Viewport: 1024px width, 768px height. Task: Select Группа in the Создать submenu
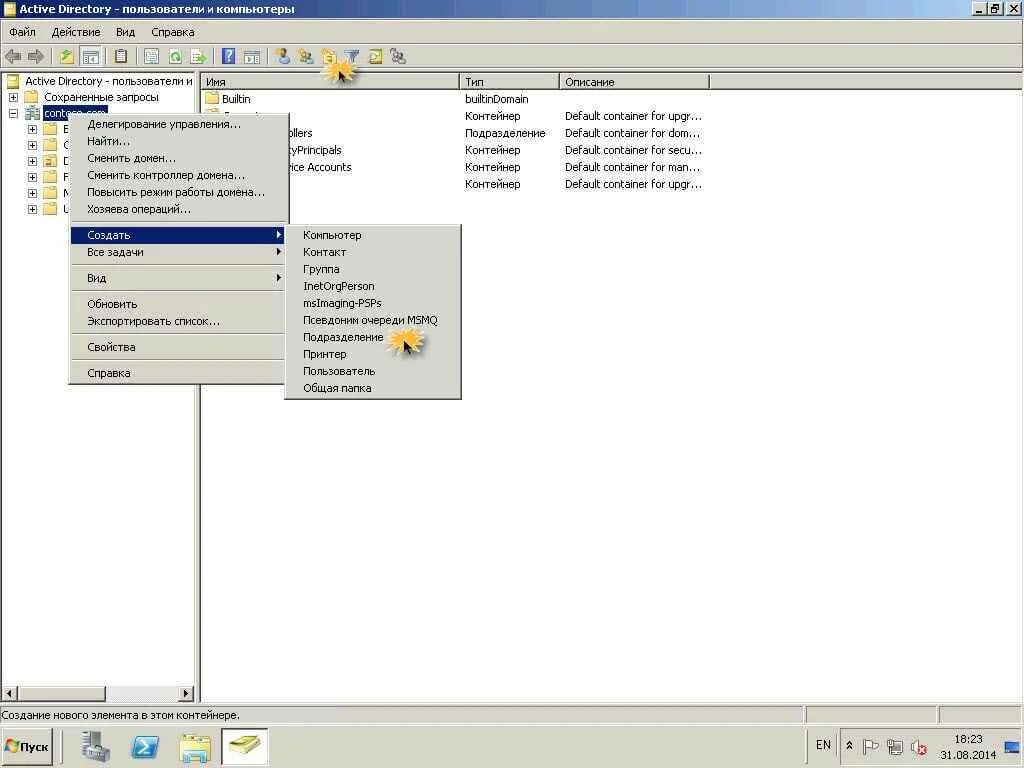point(373,269)
